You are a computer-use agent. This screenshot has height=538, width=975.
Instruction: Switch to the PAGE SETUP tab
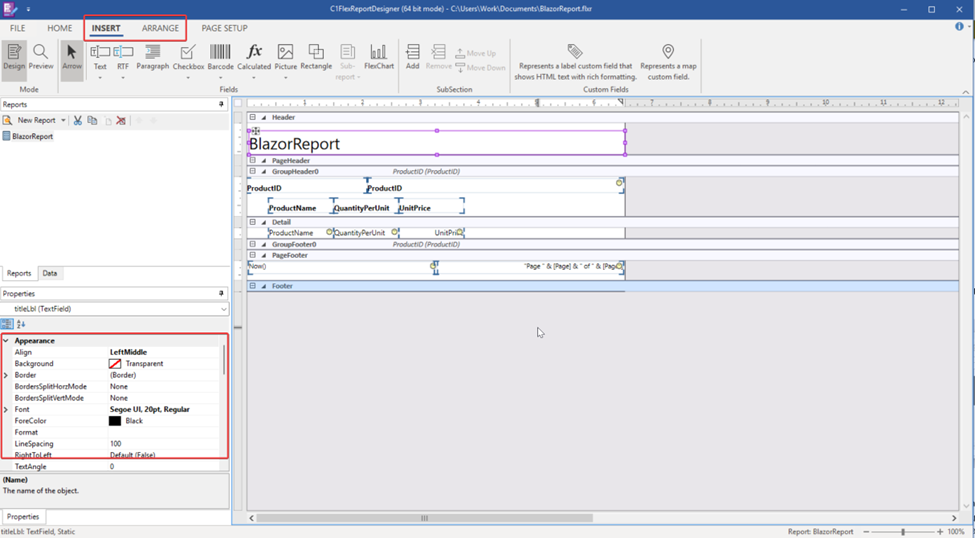click(x=224, y=28)
